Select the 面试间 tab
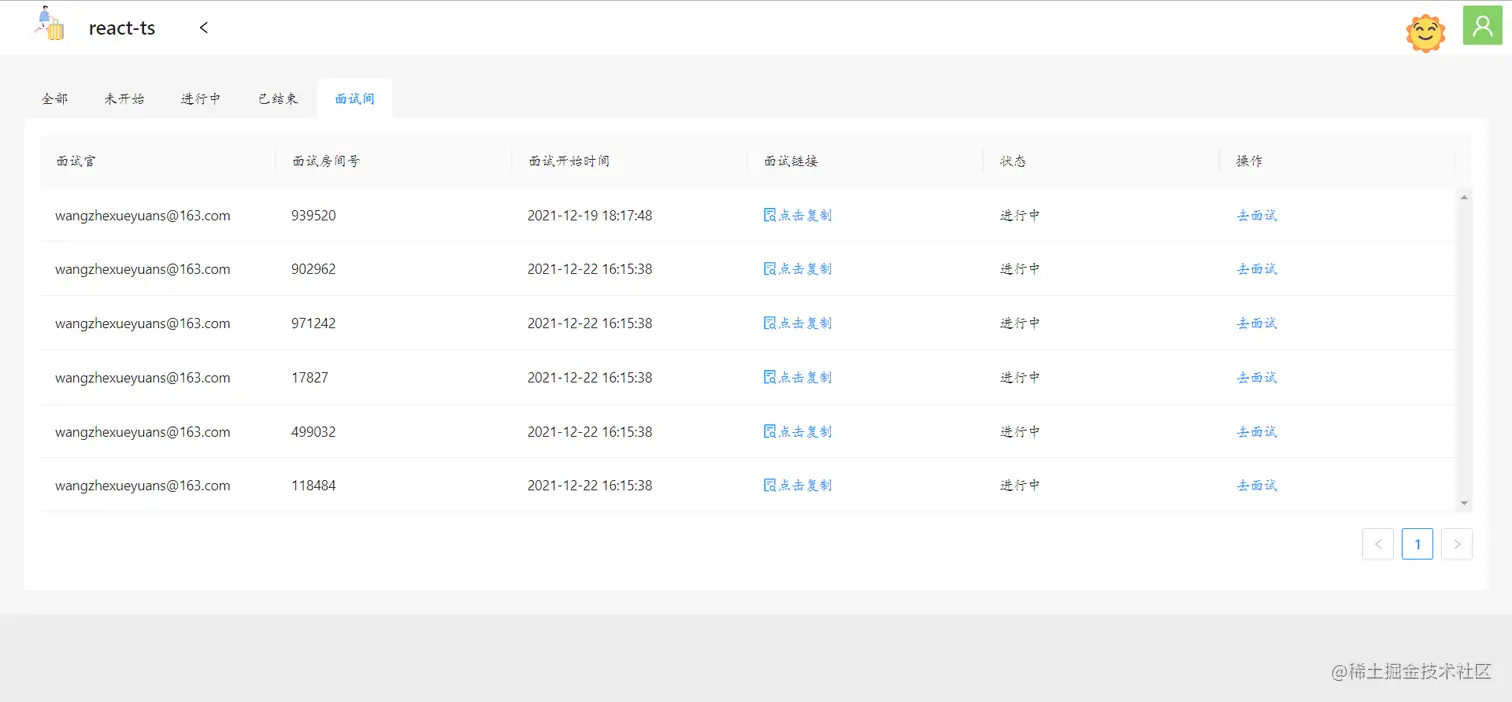1512x702 pixels. [355, 99]
